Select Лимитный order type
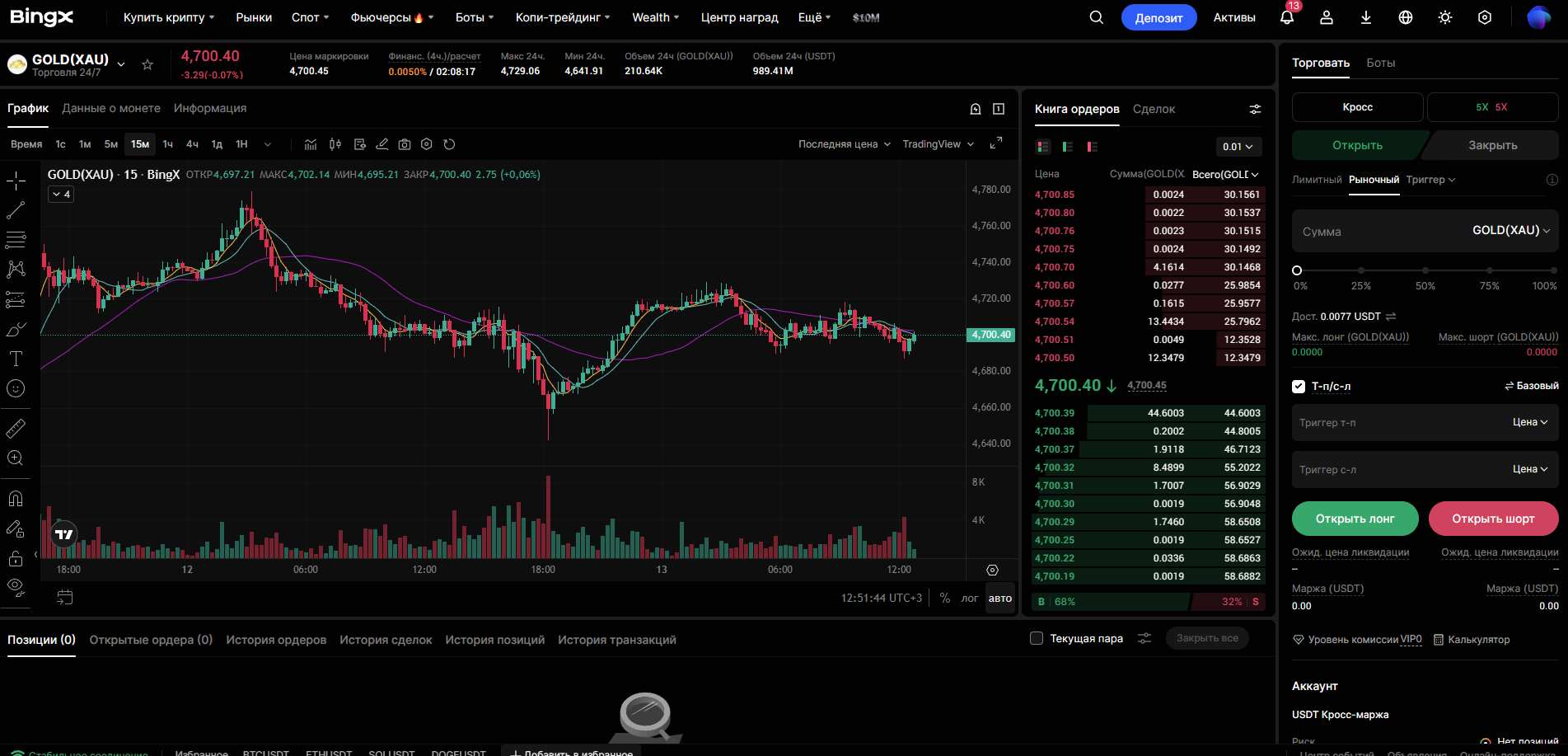This screenshot has width=1568, height=756. [x=1317, y=180]
